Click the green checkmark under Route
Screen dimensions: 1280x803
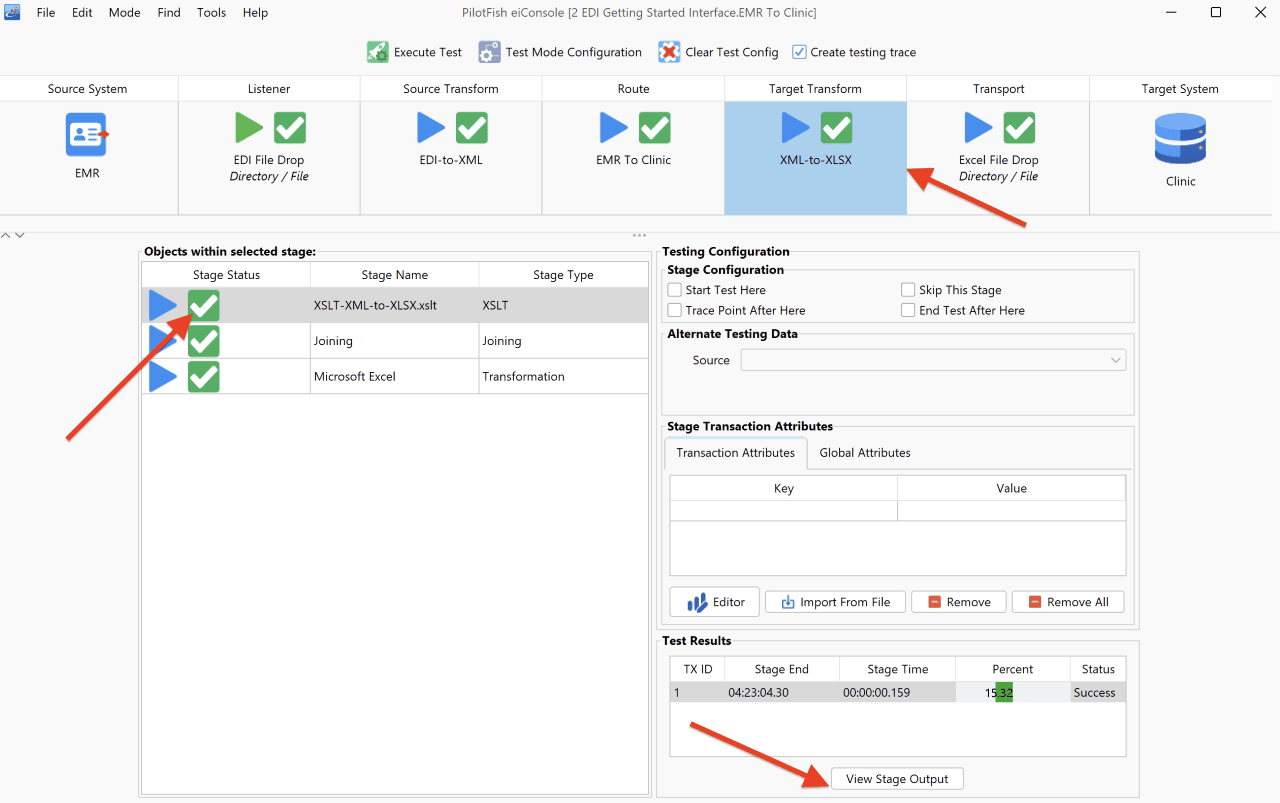pos(655,128)
